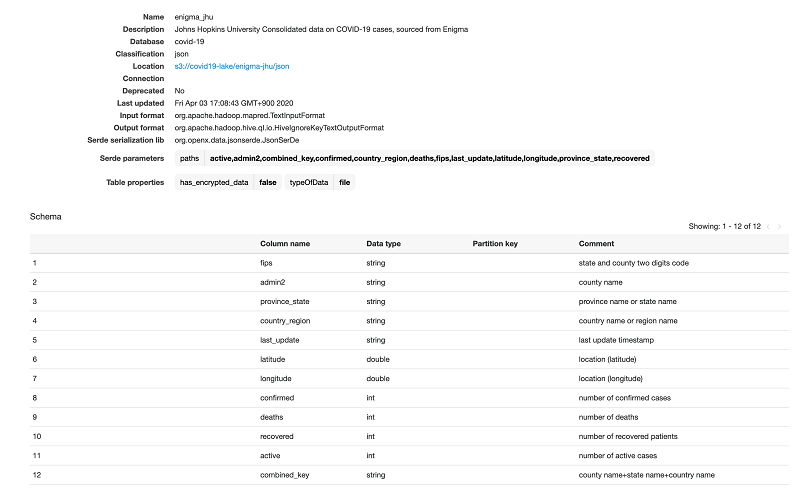Click comment 'country name or region name'
Image resolution: width=800 pixels, height=493 pixels.
[x=628, y=321]
